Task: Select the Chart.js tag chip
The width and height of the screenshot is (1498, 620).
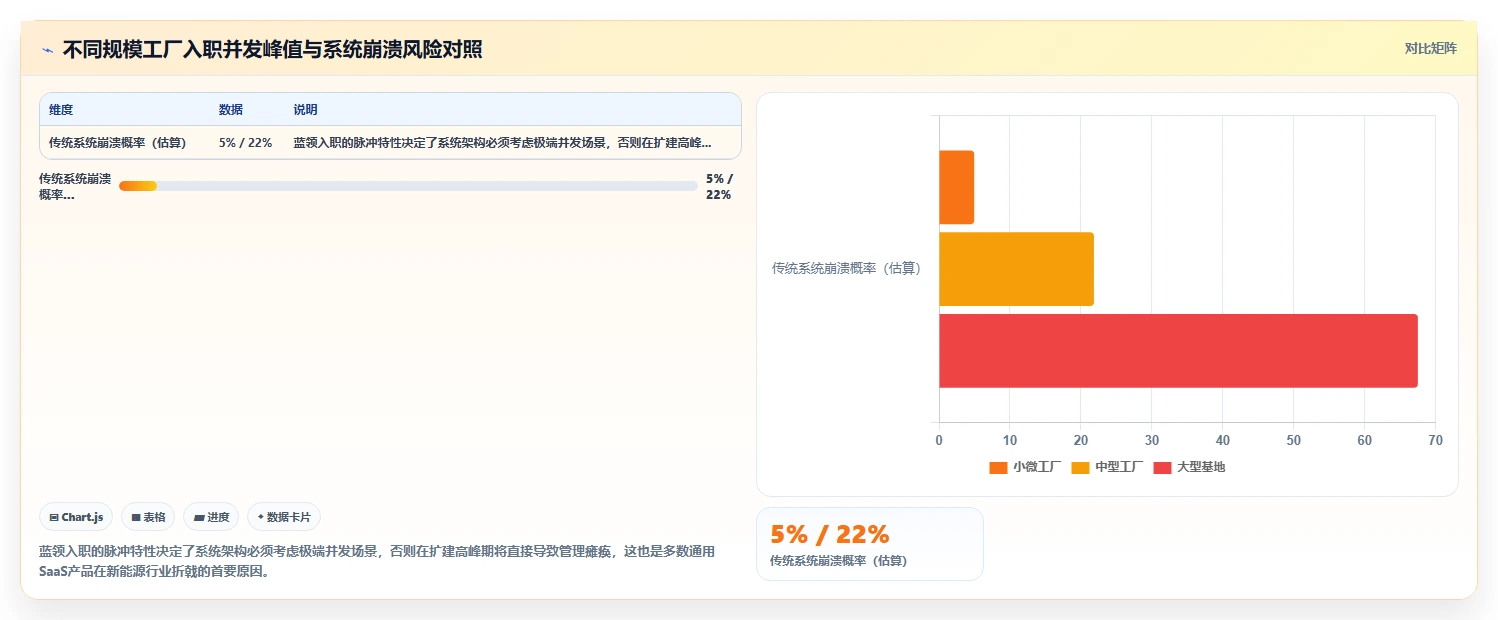Action: pyautogui.click(x=76, y=517)
